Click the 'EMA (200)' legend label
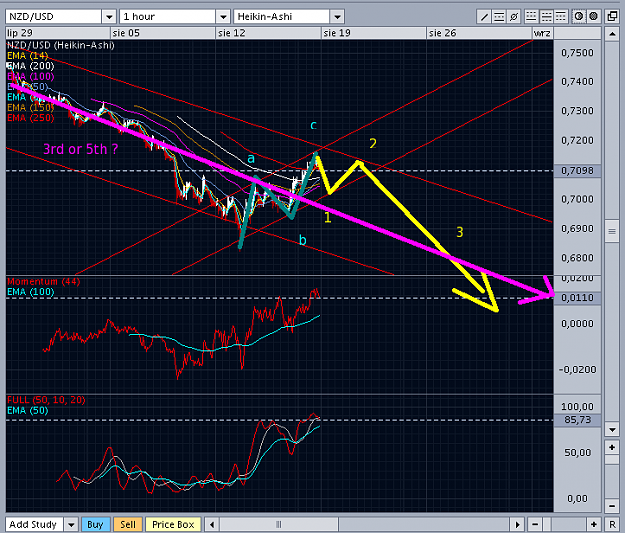The image size is (625, 533). coord(30,66)
